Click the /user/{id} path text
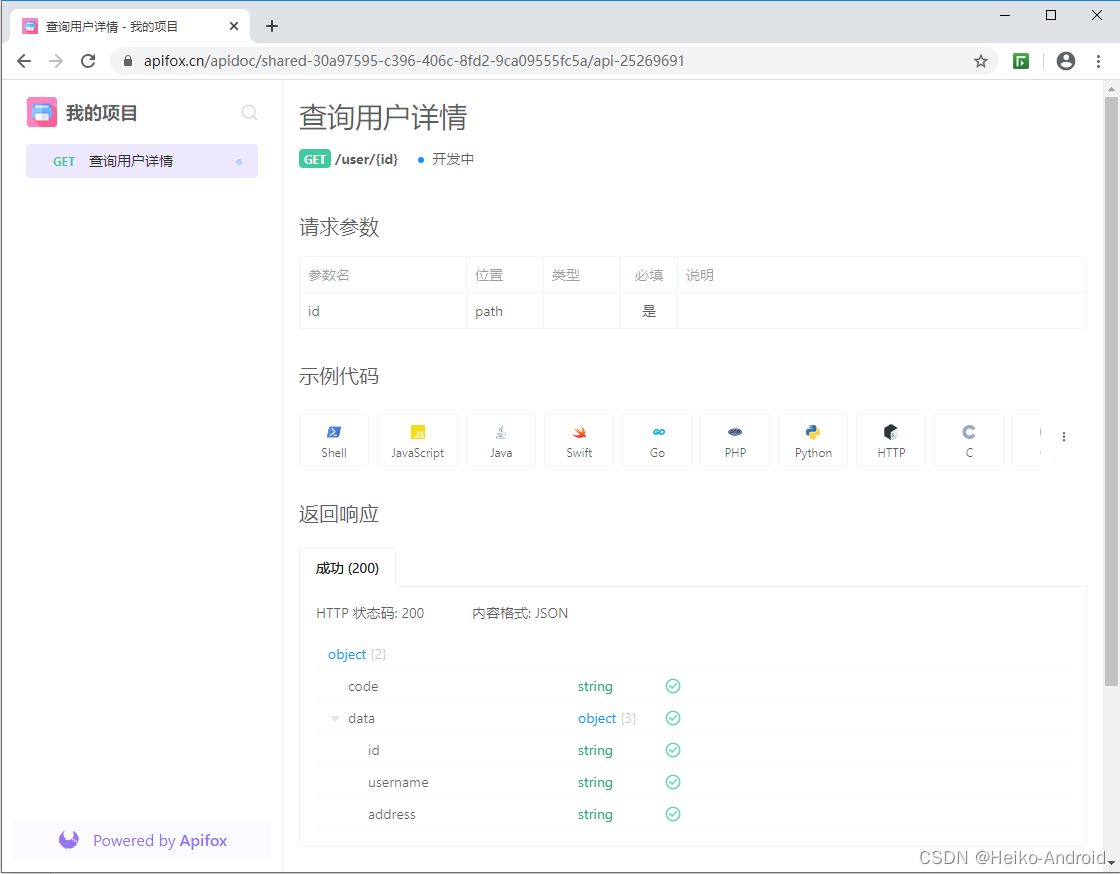 point(366,159)
